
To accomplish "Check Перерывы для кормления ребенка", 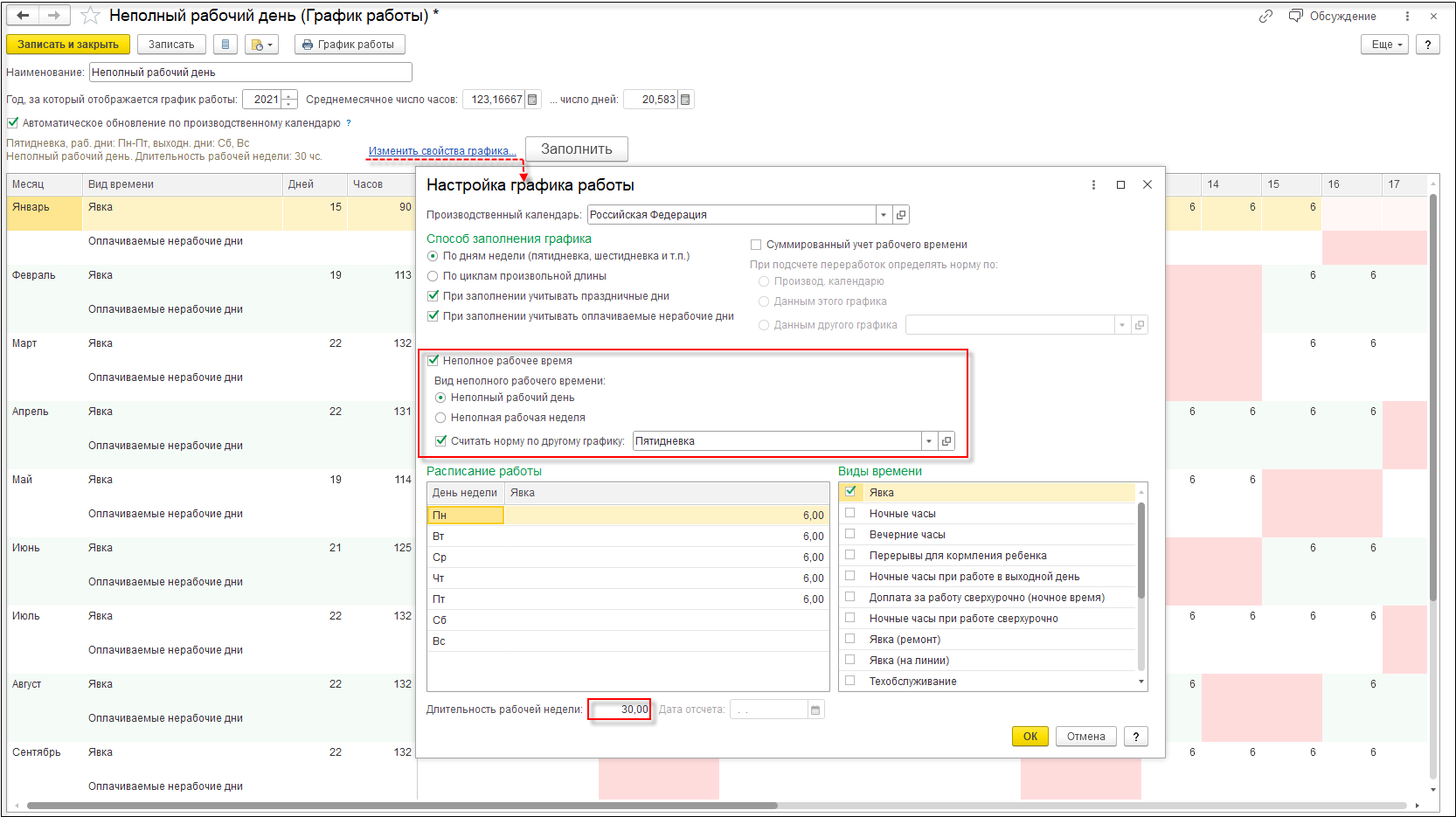I will coord(849,555).
